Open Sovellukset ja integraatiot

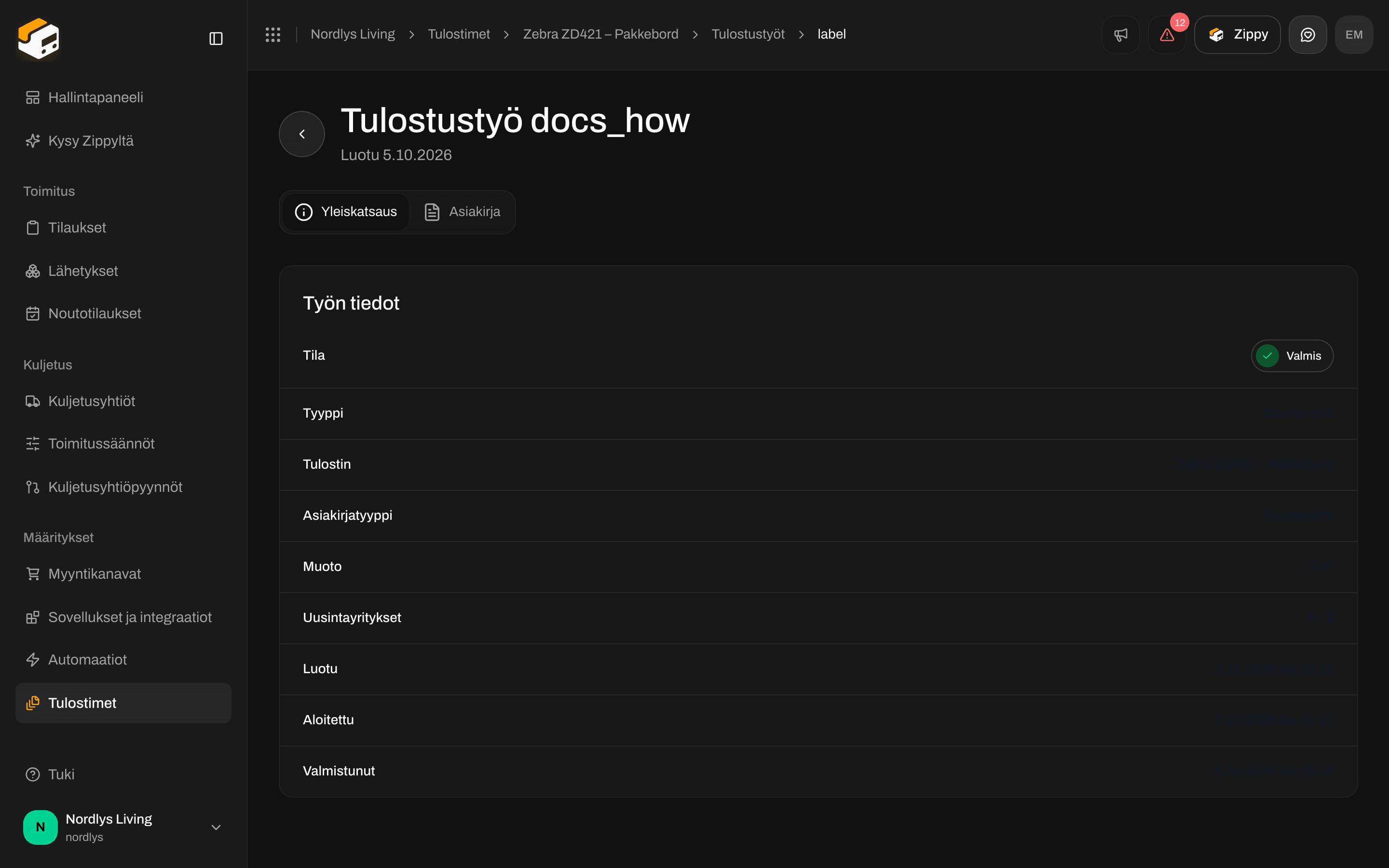click(x=123, y=617)
